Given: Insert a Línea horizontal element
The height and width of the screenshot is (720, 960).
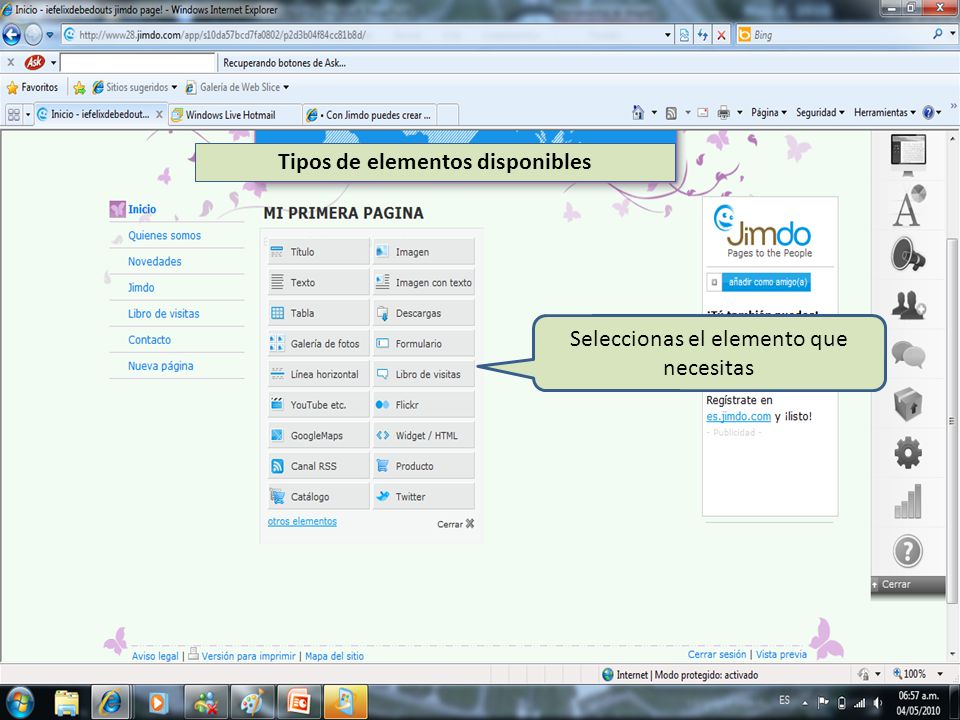Looking at the screenshot, I should (x=318, y=374).
